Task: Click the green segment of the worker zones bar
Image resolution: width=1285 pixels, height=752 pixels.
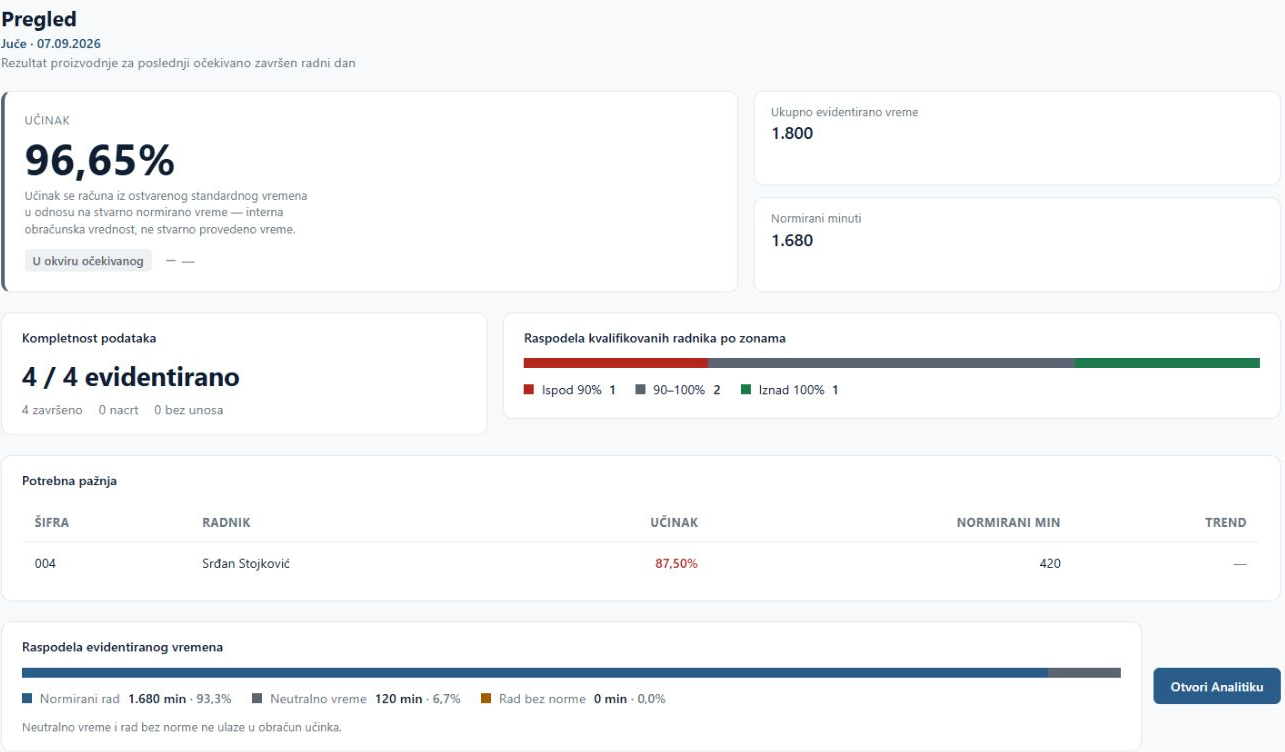Action: click(1168, 363)
